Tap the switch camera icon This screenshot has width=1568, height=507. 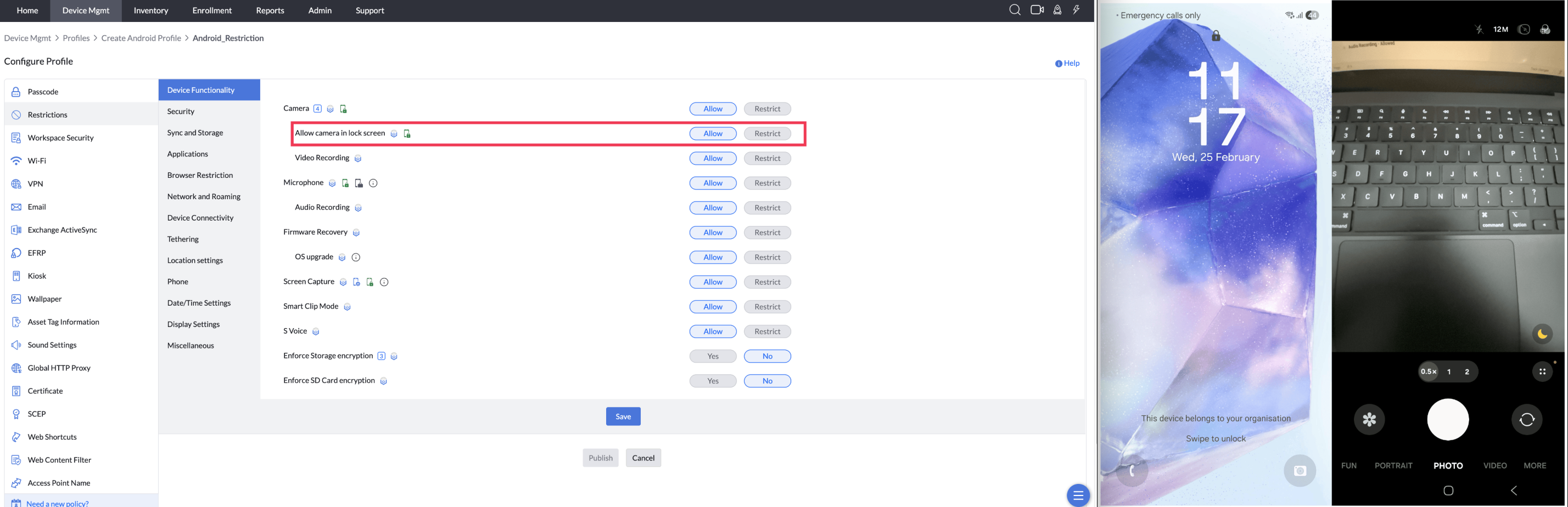(x=1527, y=419)
